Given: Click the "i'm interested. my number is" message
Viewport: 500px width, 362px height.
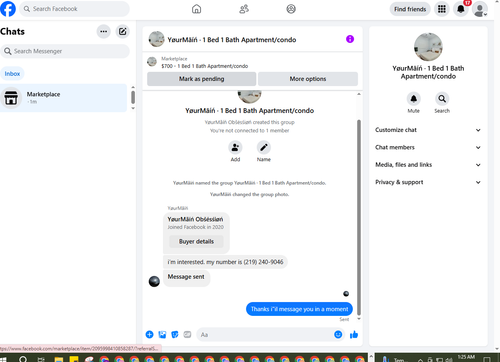Looking at the screenshot, I should (x=225, y=262).
